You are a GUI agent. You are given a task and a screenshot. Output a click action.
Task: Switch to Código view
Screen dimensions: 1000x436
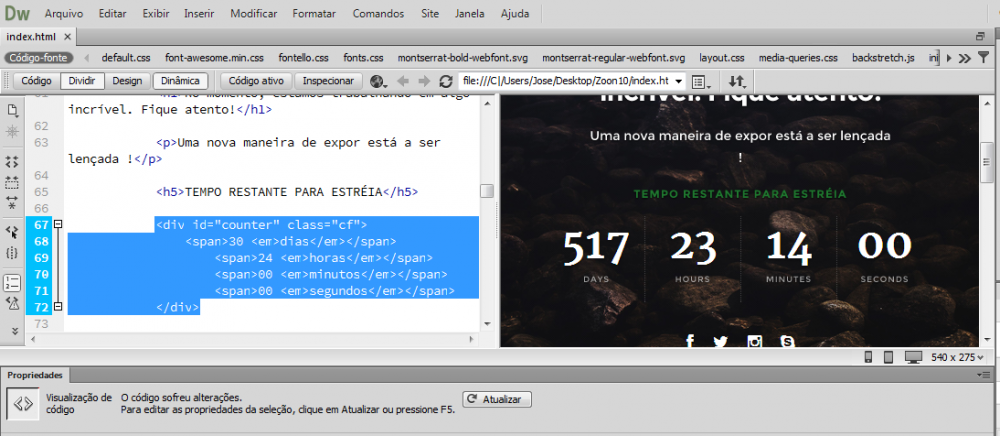(x=36, y=81)
